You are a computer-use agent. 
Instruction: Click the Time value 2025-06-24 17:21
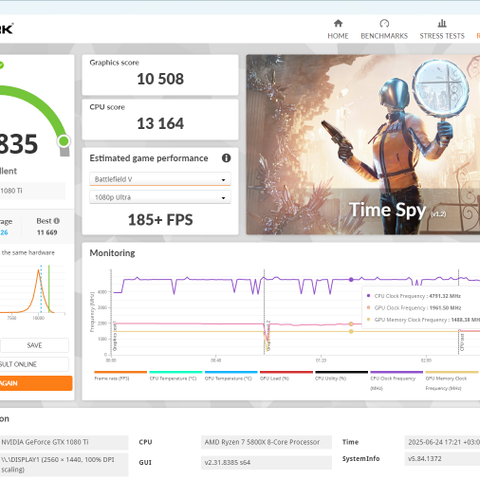click(x=442, y=442)
